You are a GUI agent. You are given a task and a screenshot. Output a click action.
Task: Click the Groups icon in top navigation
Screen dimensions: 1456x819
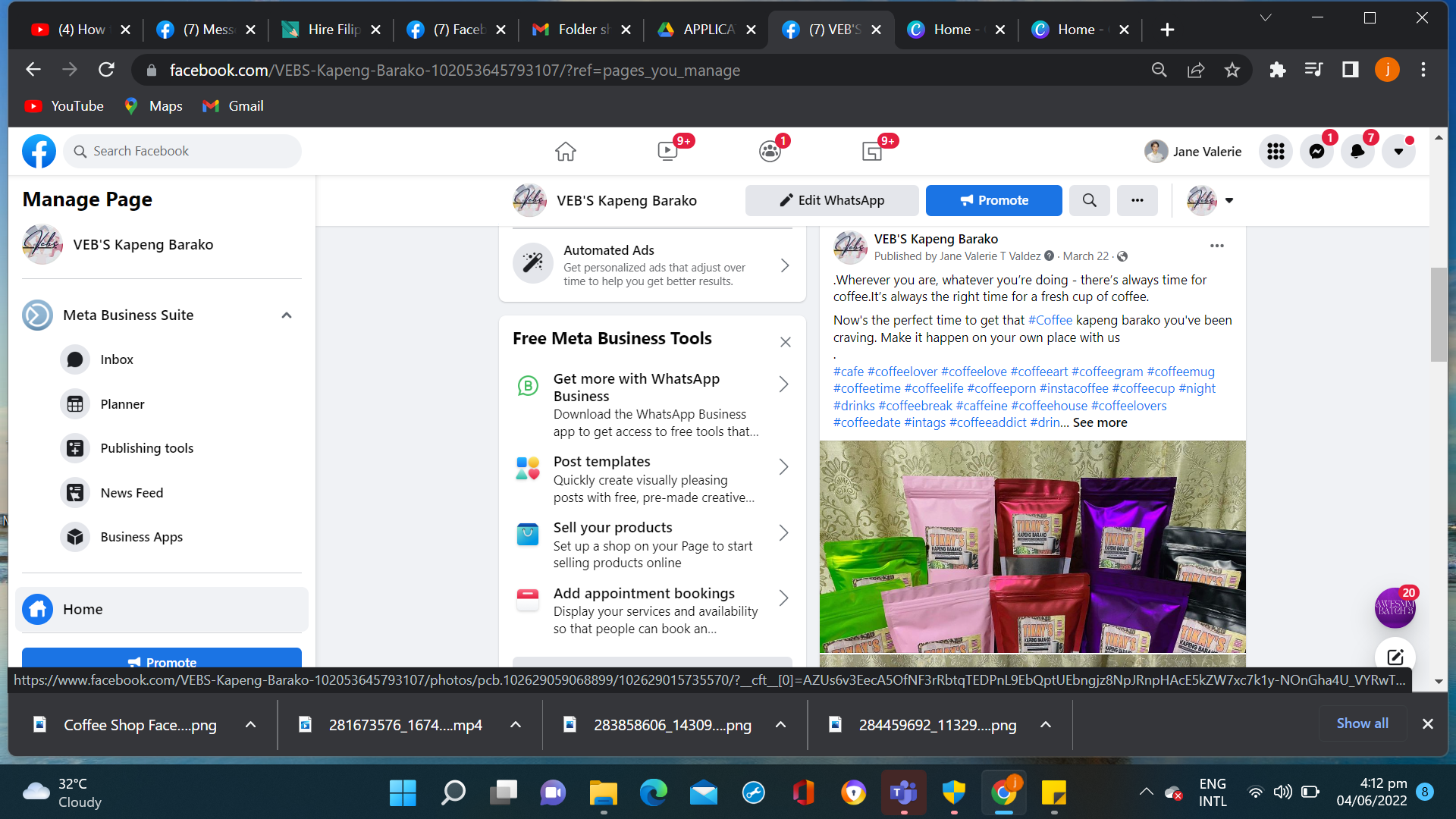[770, 152]
